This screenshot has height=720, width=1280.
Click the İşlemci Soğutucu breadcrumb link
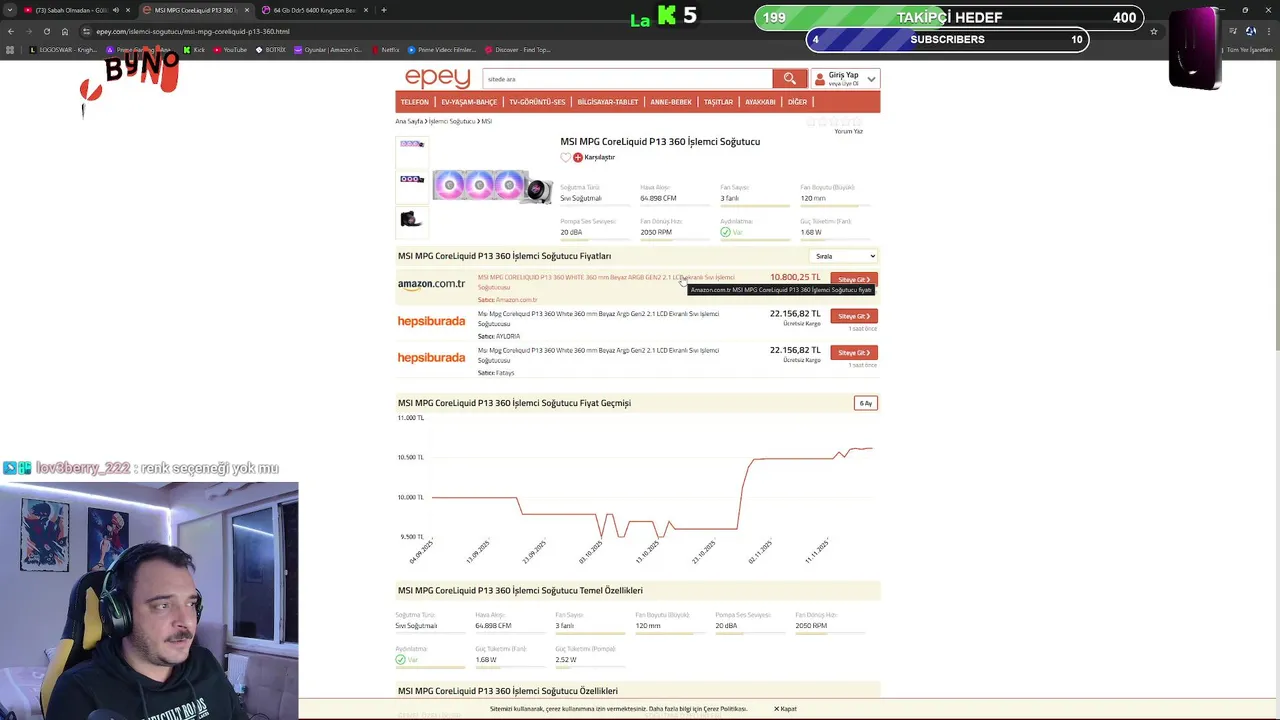click(x=452, y=121)
